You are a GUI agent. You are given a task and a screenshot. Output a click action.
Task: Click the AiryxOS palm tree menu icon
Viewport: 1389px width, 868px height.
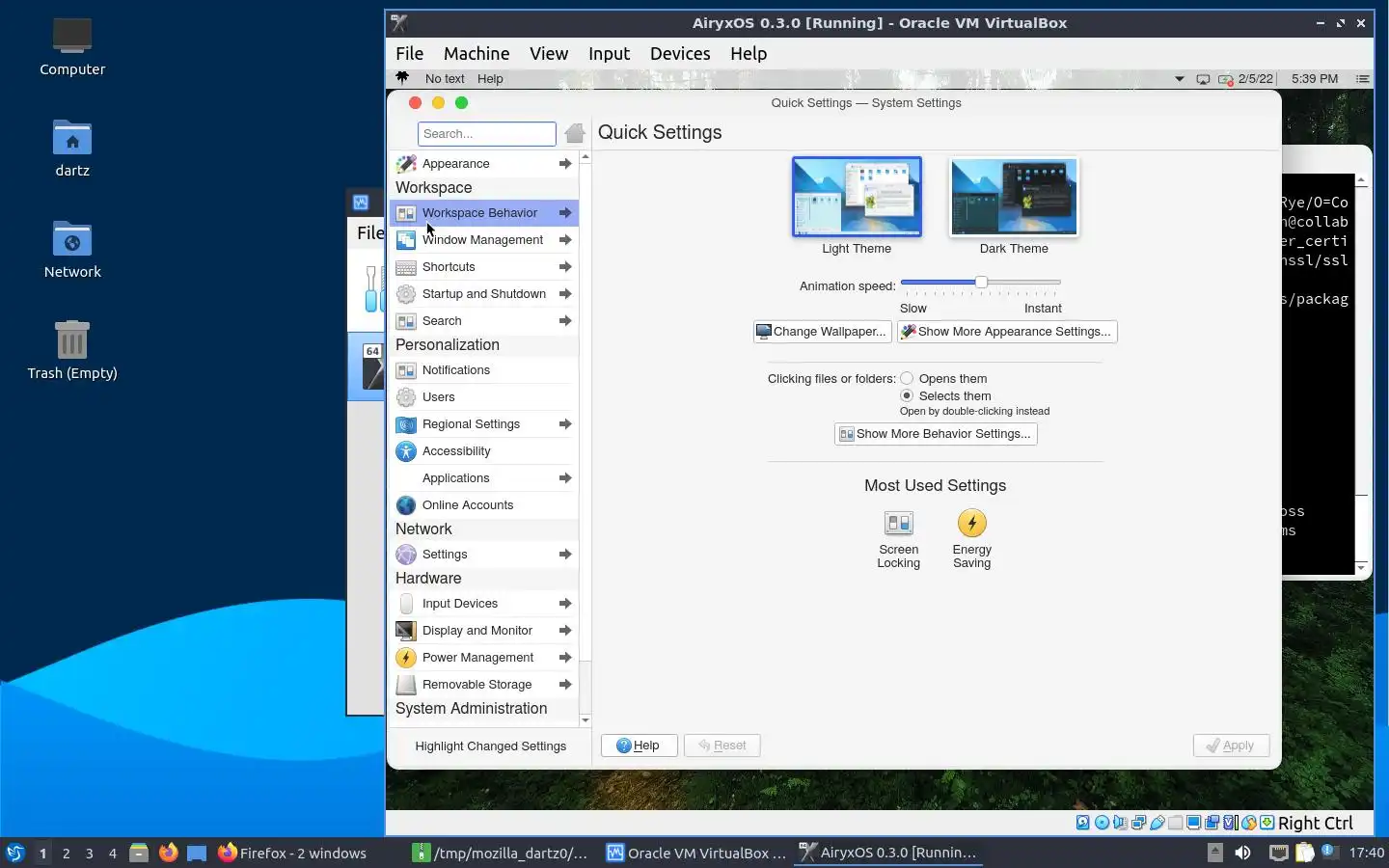(x=402, y=78)
